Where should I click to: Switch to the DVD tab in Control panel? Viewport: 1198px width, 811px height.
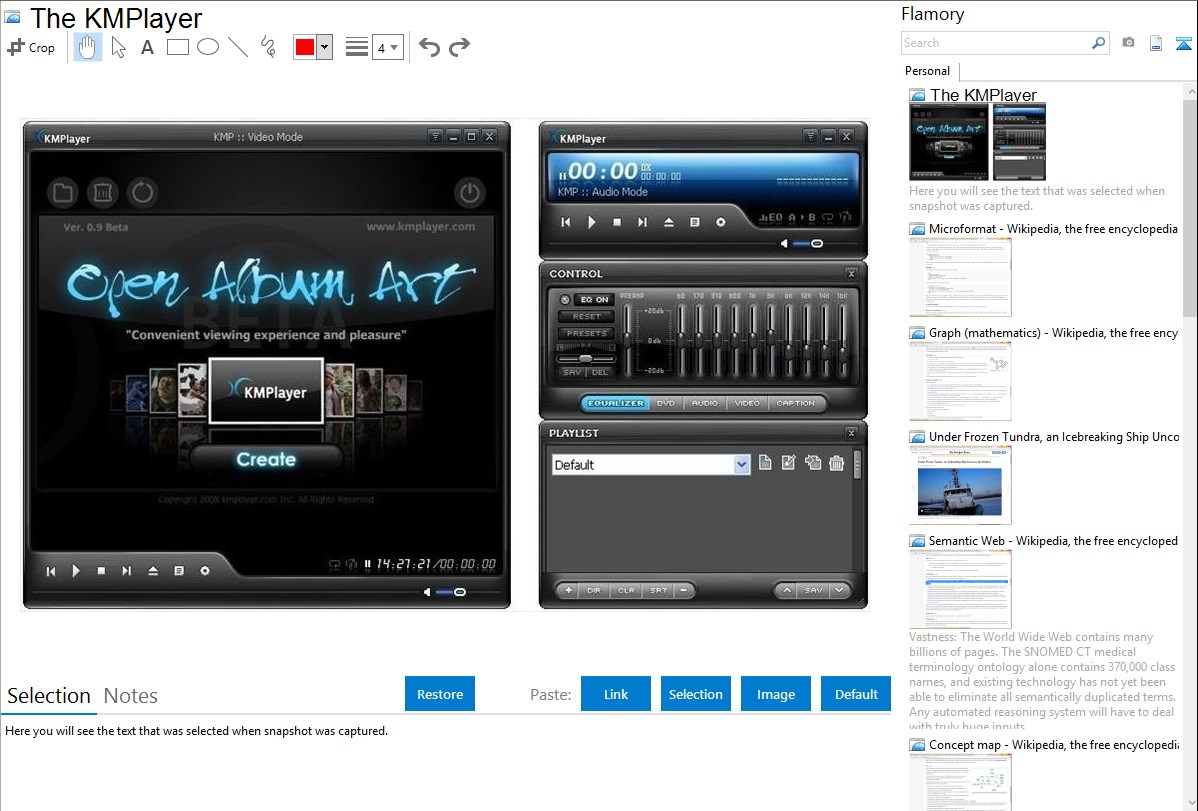[665, 404]
